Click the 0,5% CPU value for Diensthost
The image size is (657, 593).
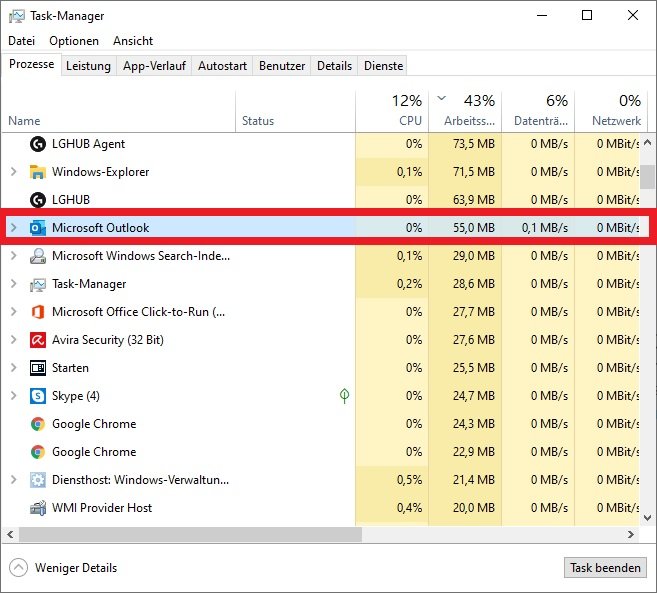pos(409,480)
